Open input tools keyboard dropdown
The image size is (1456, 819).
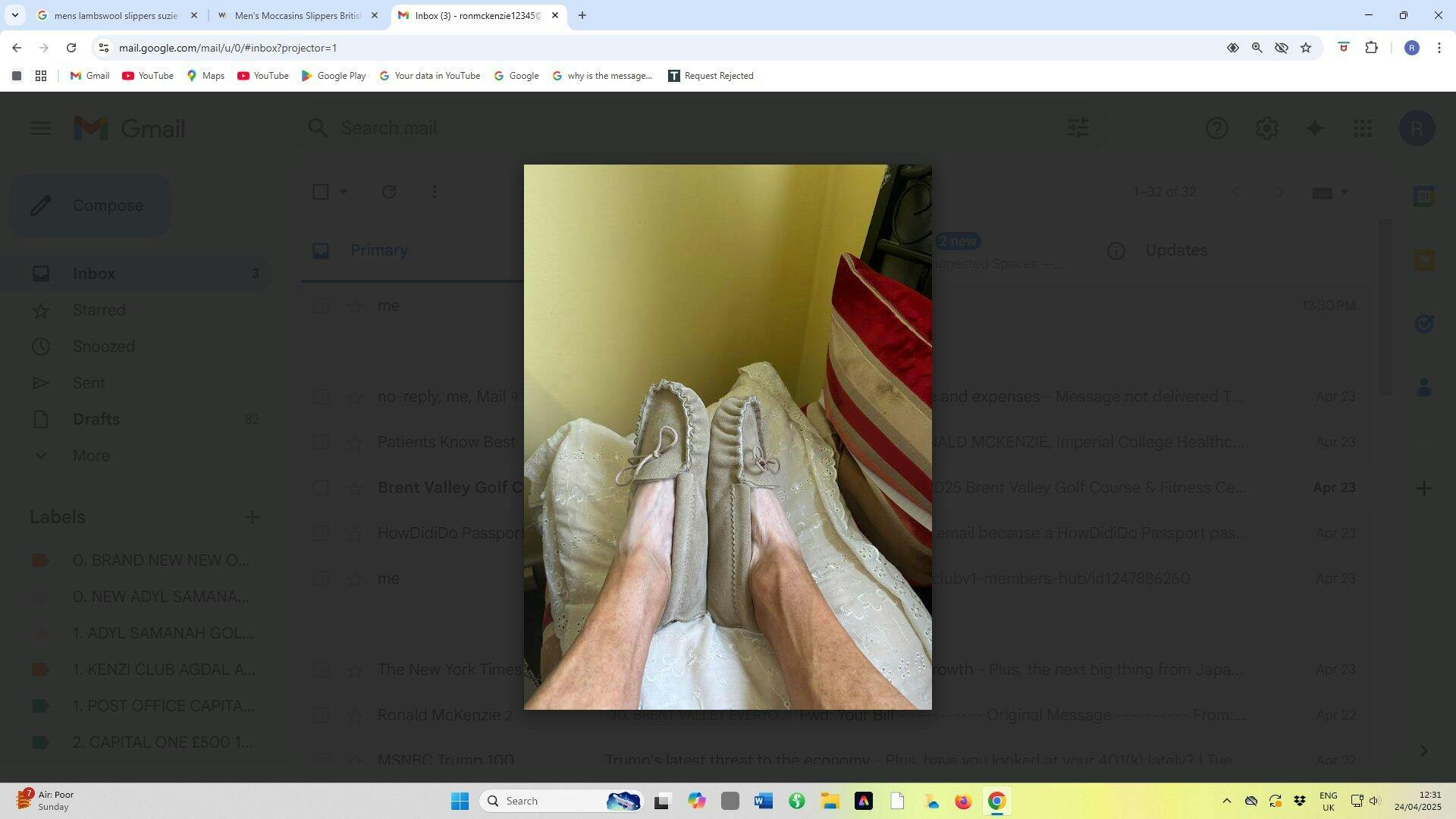[1345, 192]
